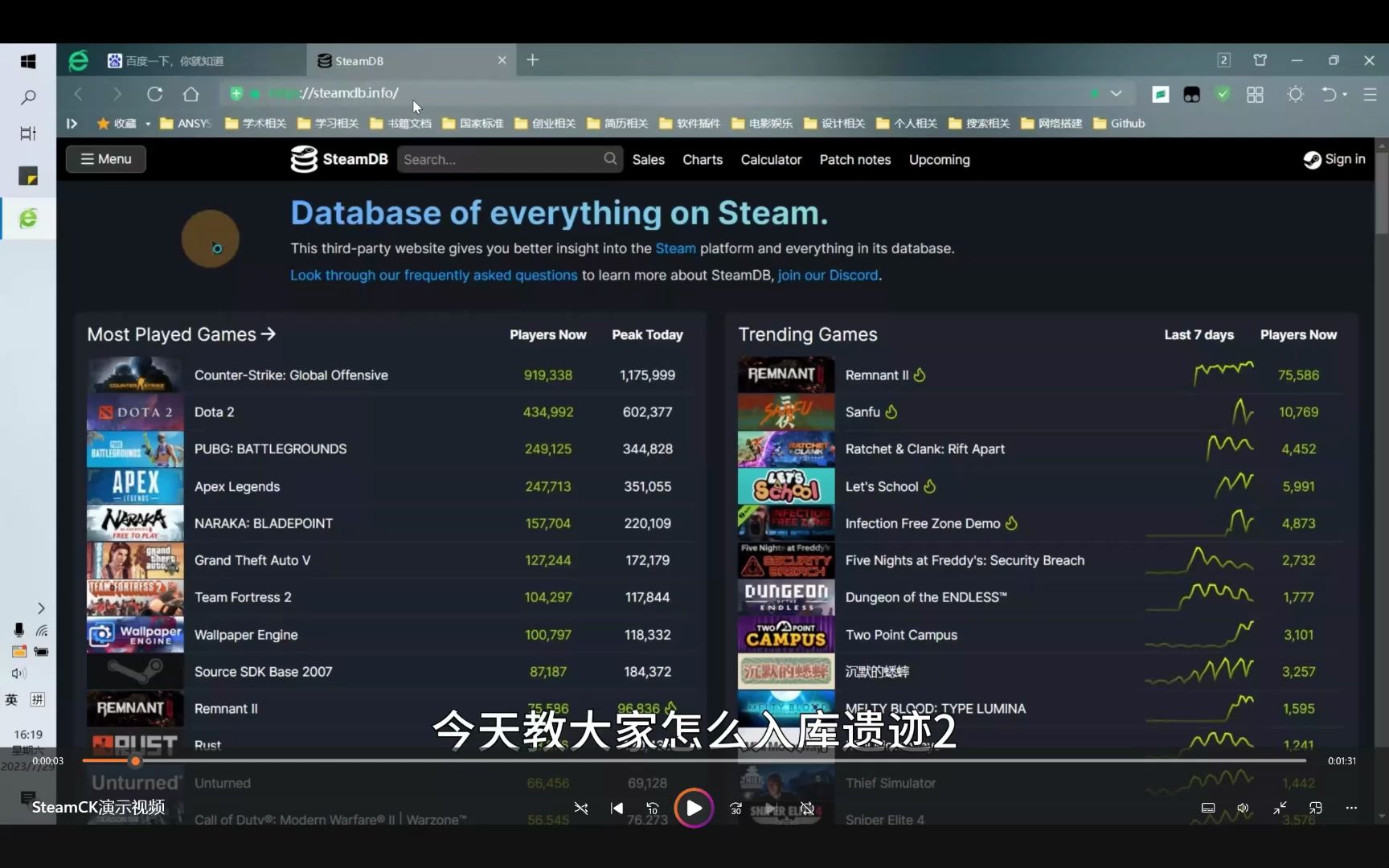Play the video with the round play button
Image resolution: width=1389 pixels, height=868 pixels.
(x=694, y=808)
